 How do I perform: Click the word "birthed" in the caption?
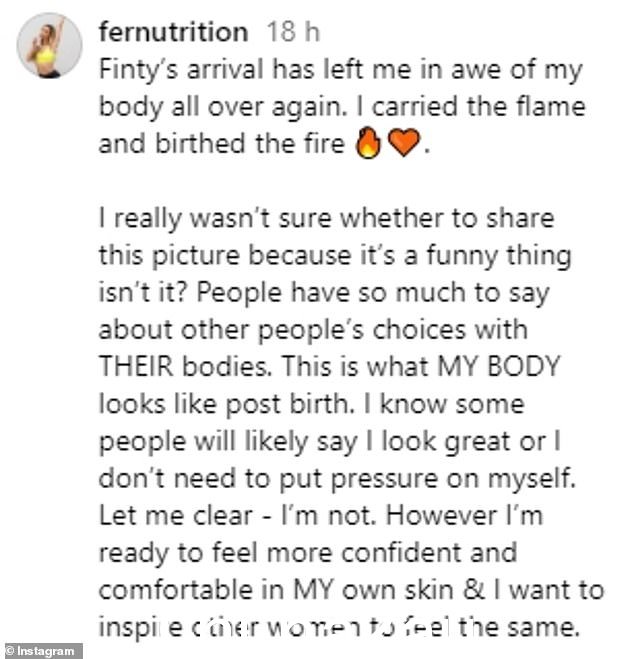coord(200,144)
